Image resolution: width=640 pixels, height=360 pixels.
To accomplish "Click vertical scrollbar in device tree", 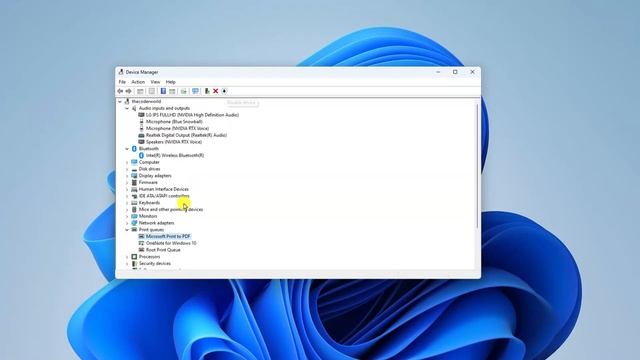I will tap(477, 166).
